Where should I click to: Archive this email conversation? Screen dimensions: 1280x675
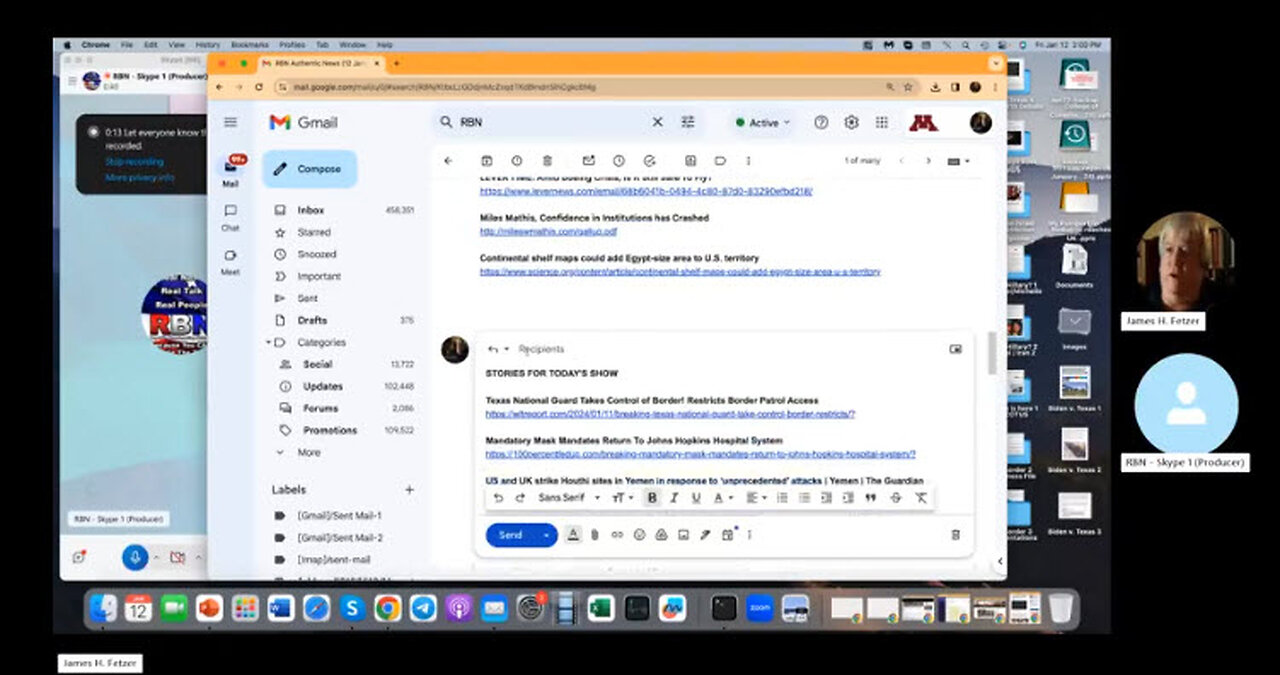[487, 160]
